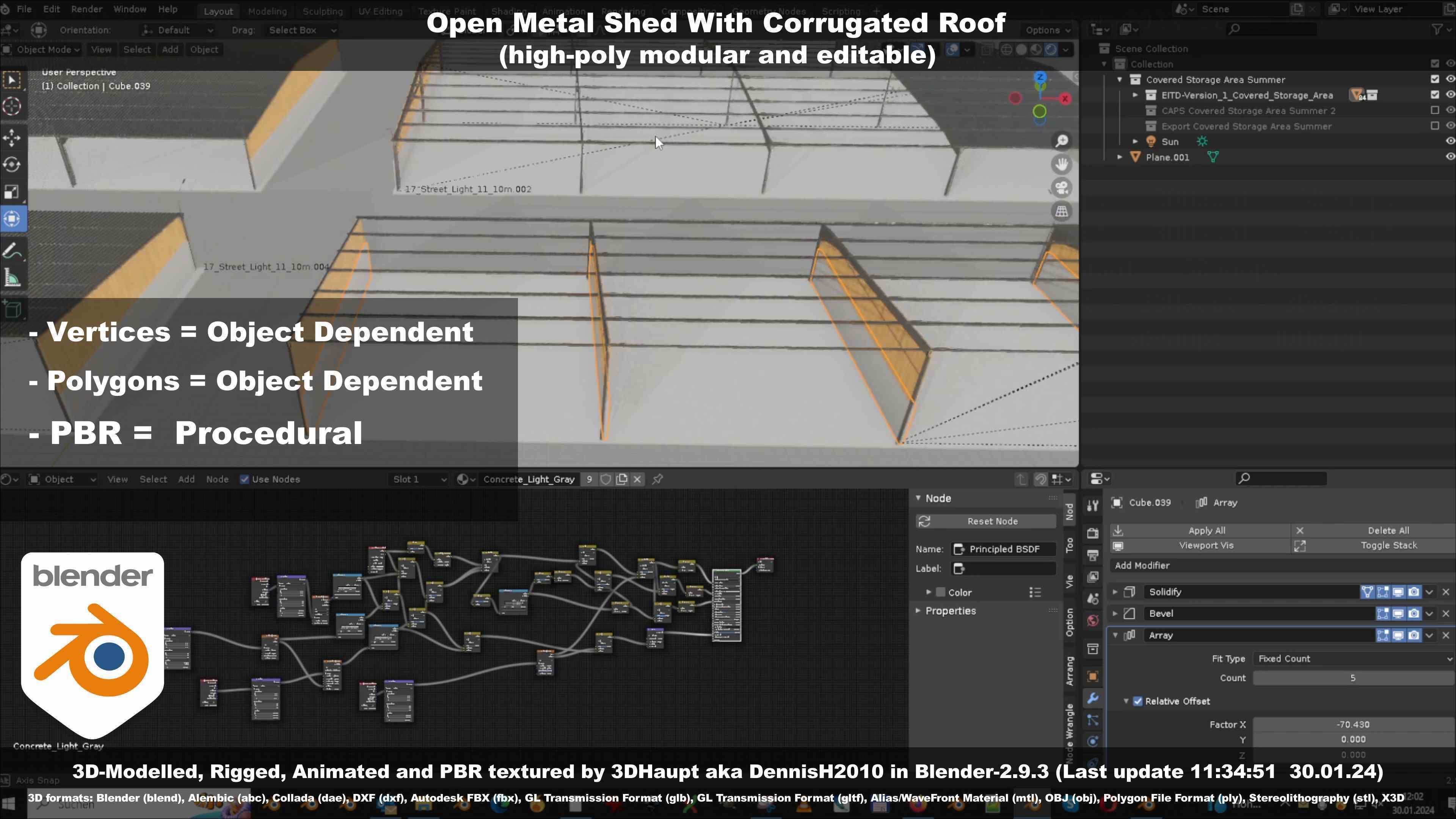
Task: Open the Slot 1 material slot dropdown
Action: (419, 479)
